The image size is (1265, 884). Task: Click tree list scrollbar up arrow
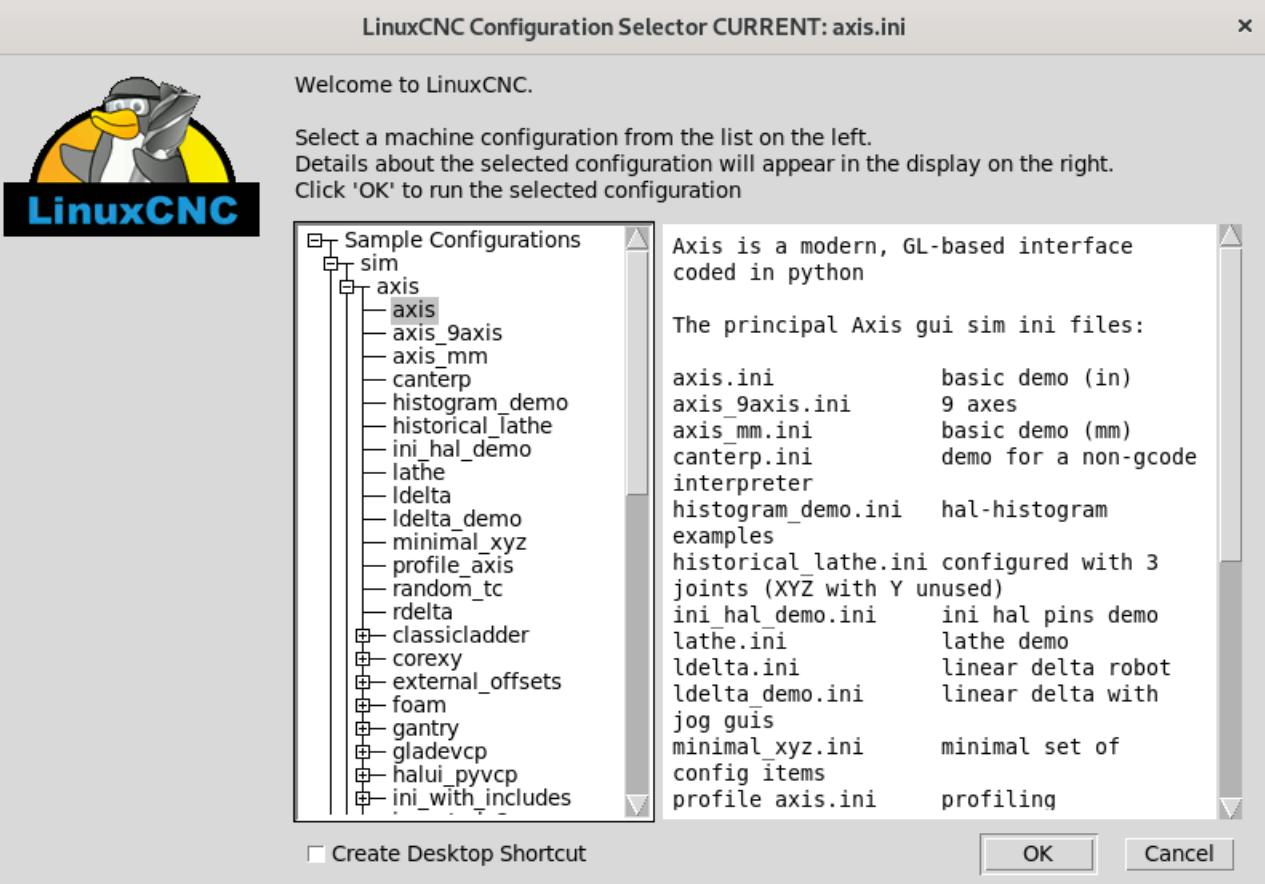[637, 238]
